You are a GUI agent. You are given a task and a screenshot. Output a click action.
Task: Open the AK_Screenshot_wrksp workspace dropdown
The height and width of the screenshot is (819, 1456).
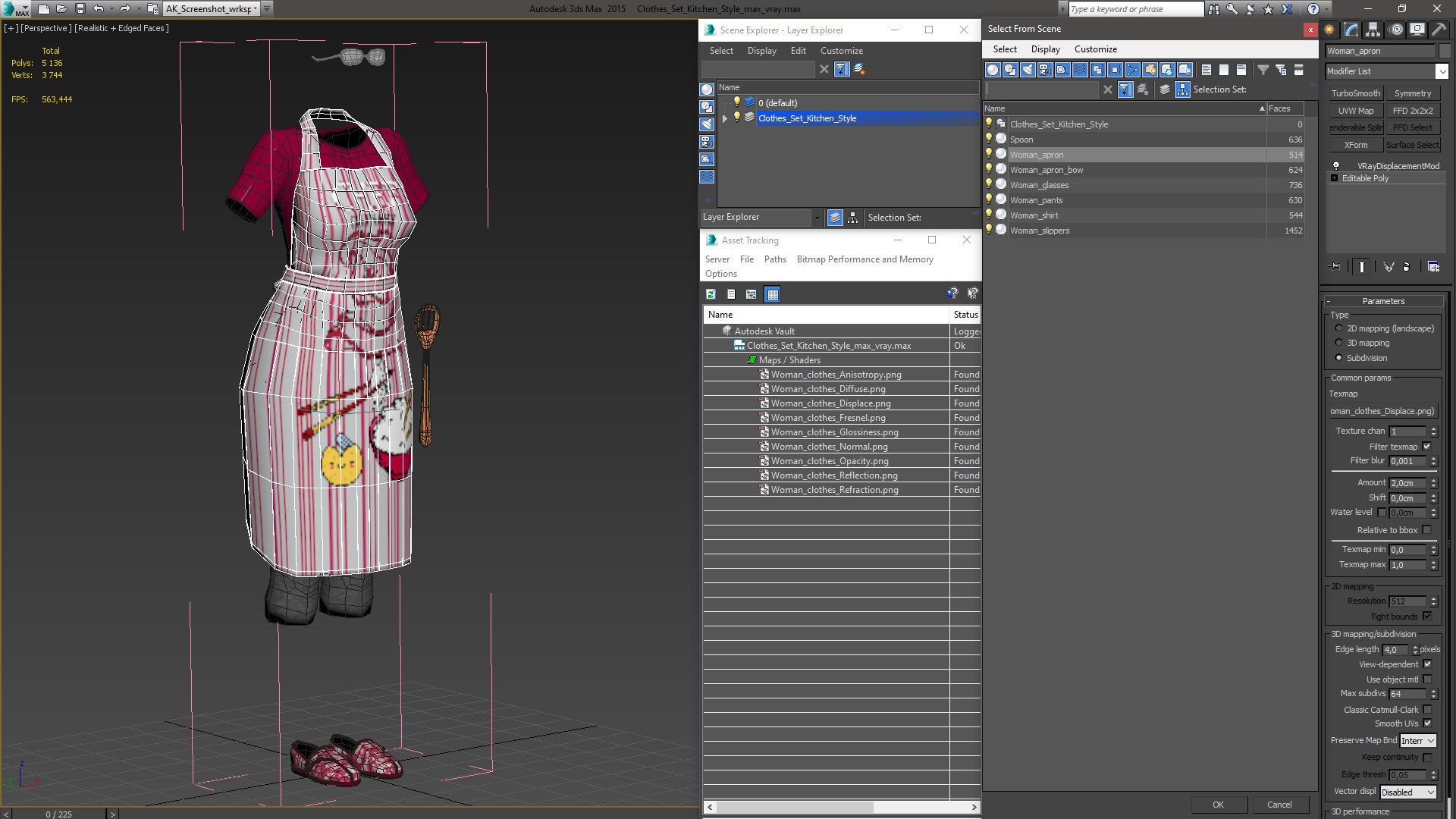pos(212,9)
